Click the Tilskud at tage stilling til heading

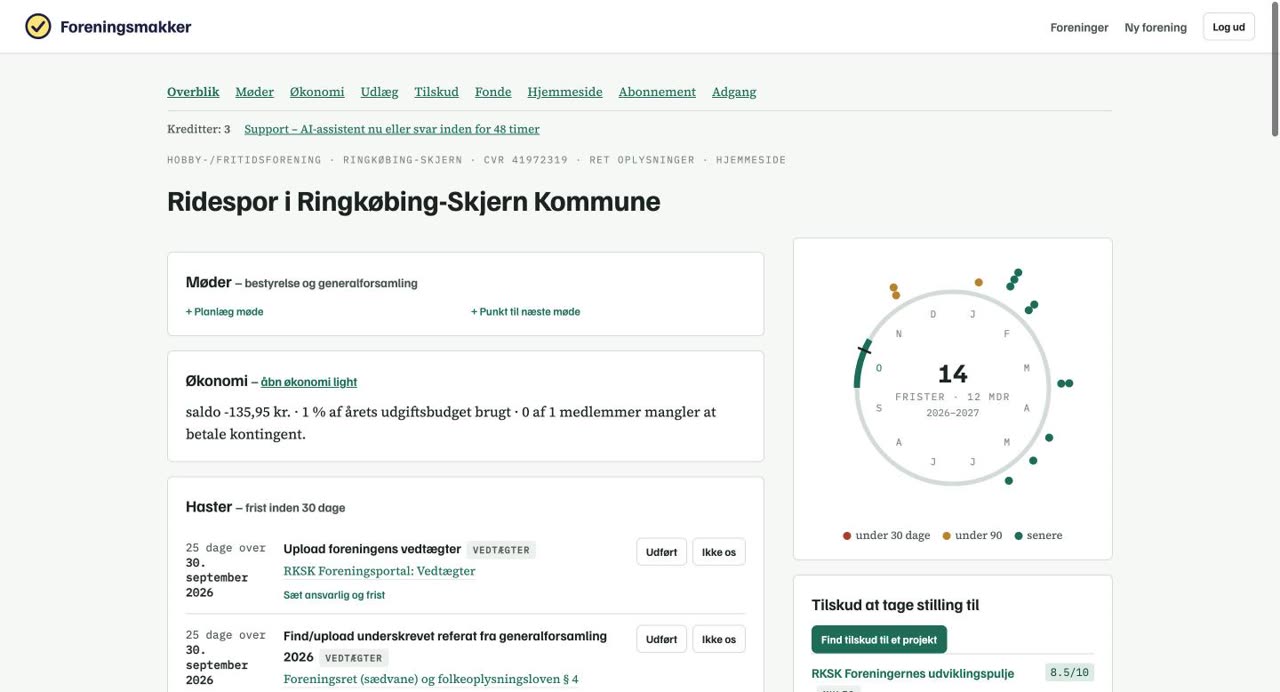(895, 605)
